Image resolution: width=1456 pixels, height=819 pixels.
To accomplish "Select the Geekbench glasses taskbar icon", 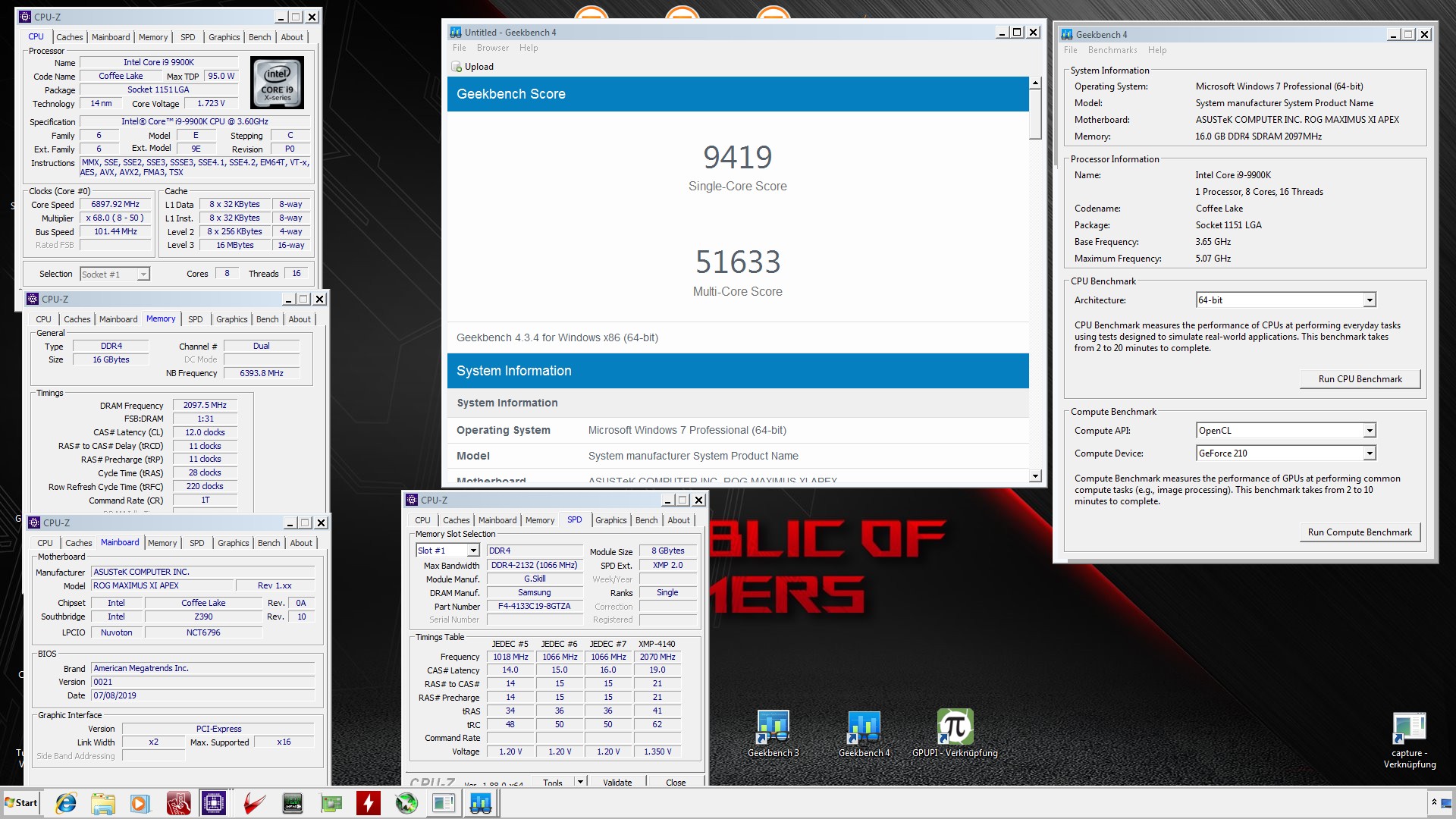I will 481,803.
